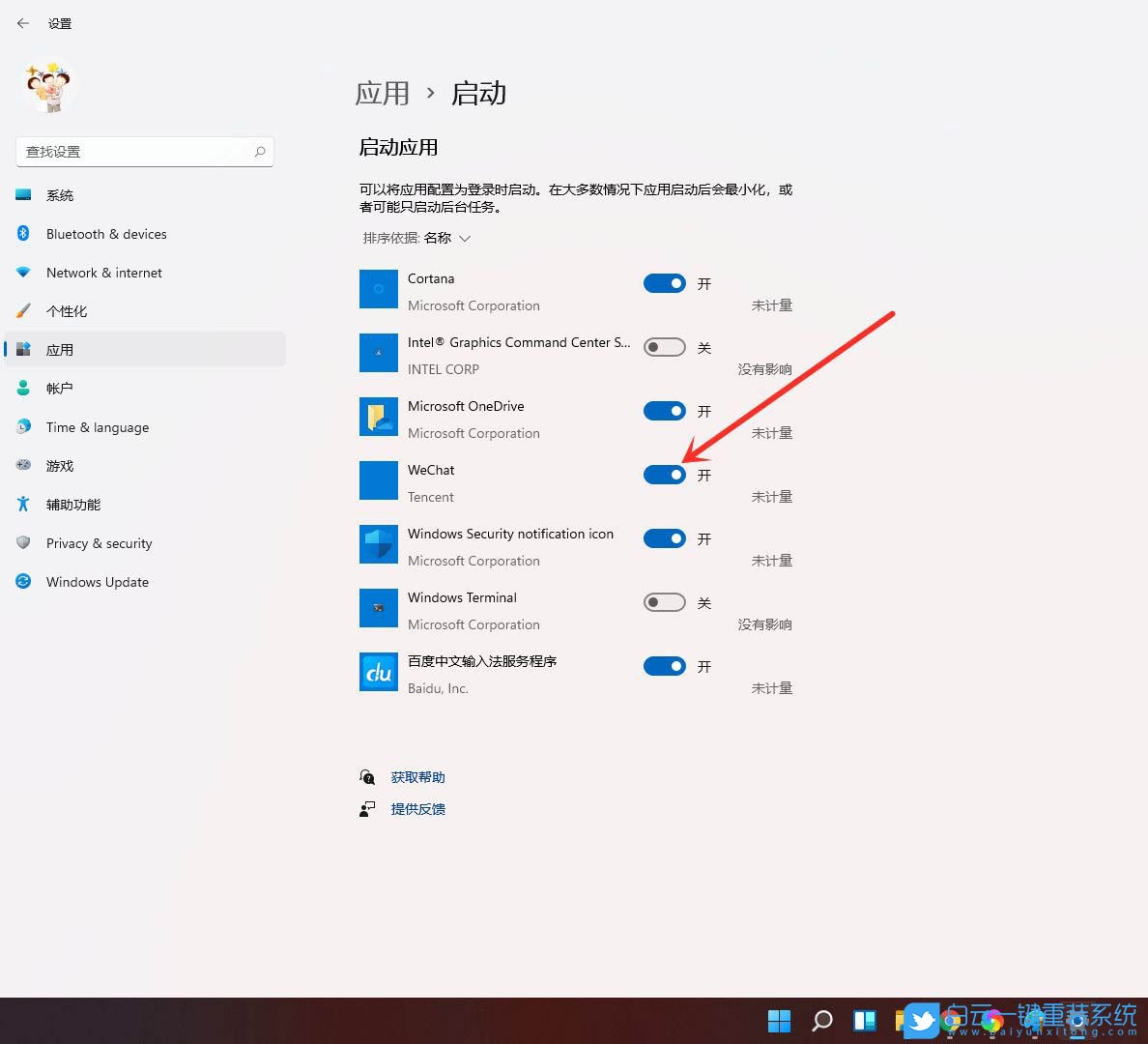Click the 获取帮助 help link
This screenshot has width=1148, height=1044.
417,776
